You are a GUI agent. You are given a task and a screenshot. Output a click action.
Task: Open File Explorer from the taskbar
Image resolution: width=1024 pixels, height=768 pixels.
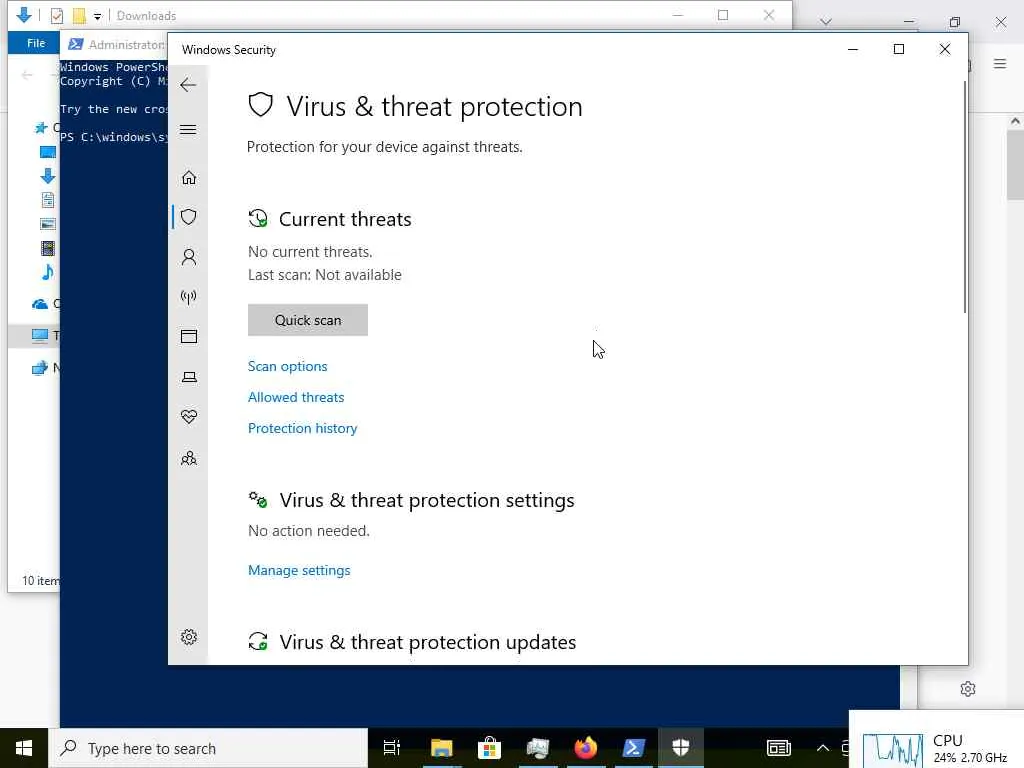point(441,748)
